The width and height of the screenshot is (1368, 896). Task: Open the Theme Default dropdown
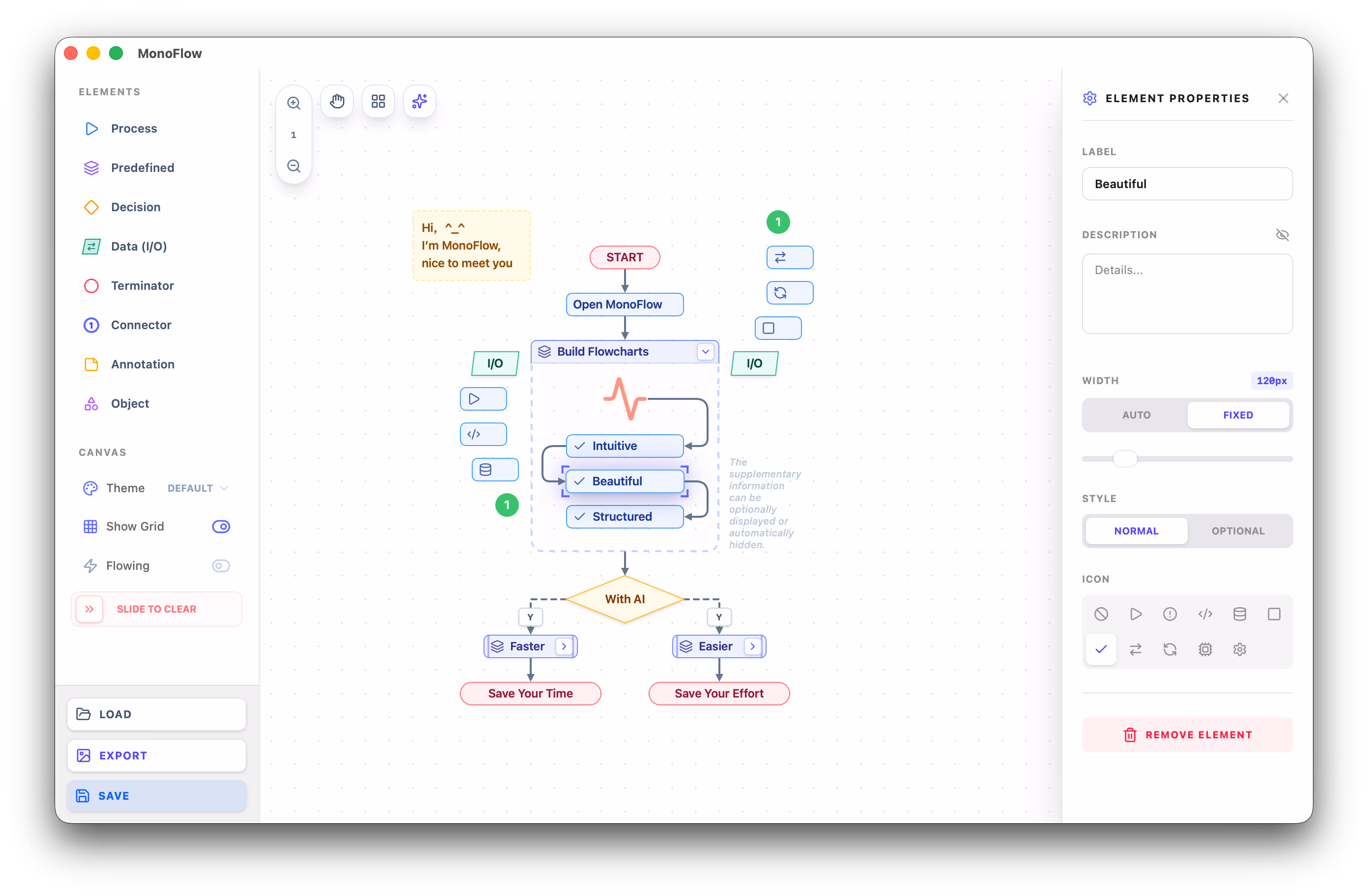coord(198,488)
